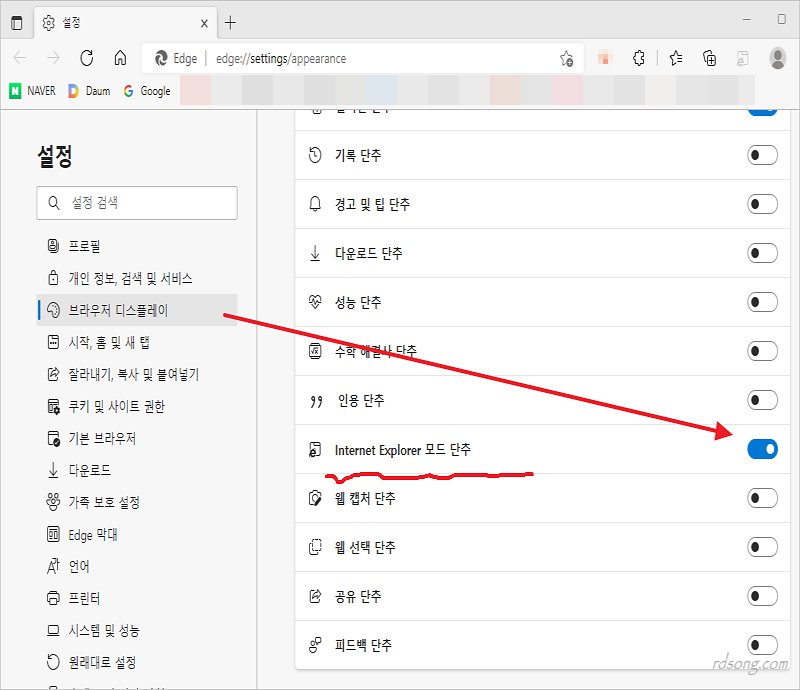Click the address bar showing edge://settings/appearance
The height and width of the screenshot is (690, 800).
click(x=350, y=58)
